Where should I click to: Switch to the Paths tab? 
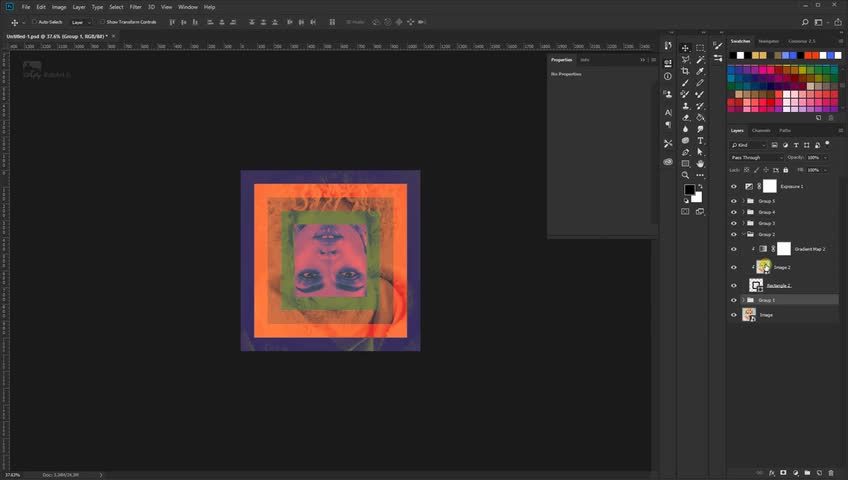(x=785, y=130)
